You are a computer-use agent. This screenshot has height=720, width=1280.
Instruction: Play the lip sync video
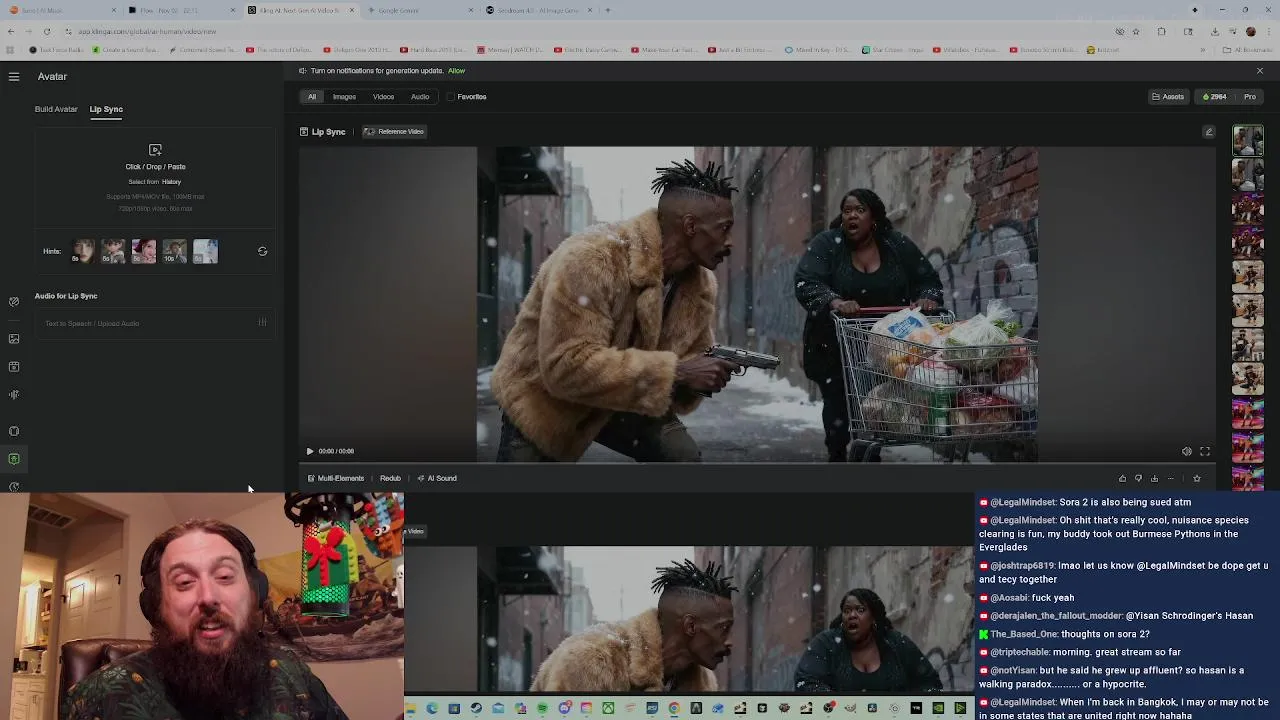pyautogui.click(x=310, y=451)
